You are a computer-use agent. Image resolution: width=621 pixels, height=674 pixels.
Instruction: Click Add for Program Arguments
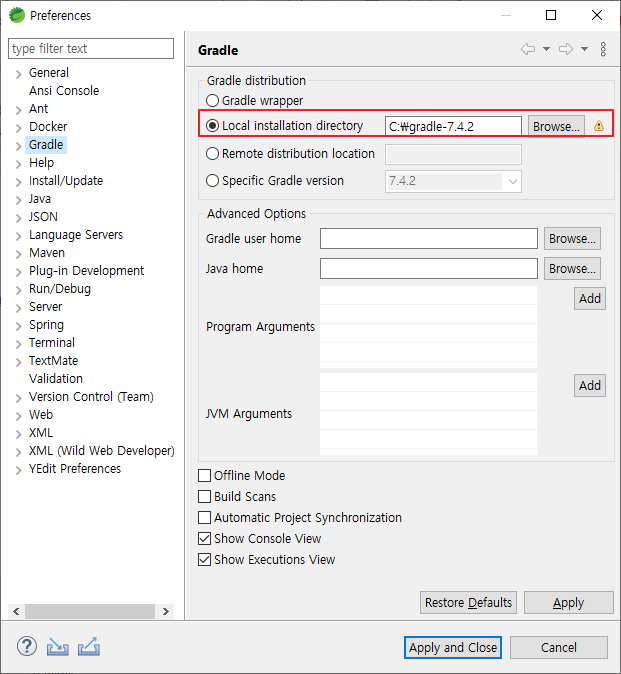(x=590, y=298)
